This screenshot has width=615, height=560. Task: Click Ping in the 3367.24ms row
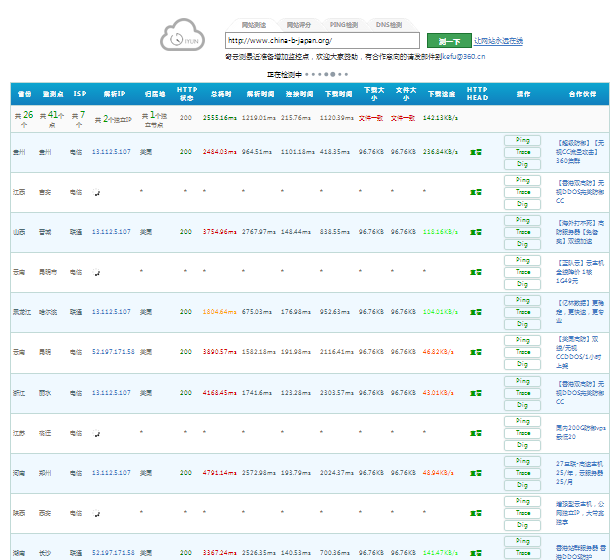pos(522,541)
